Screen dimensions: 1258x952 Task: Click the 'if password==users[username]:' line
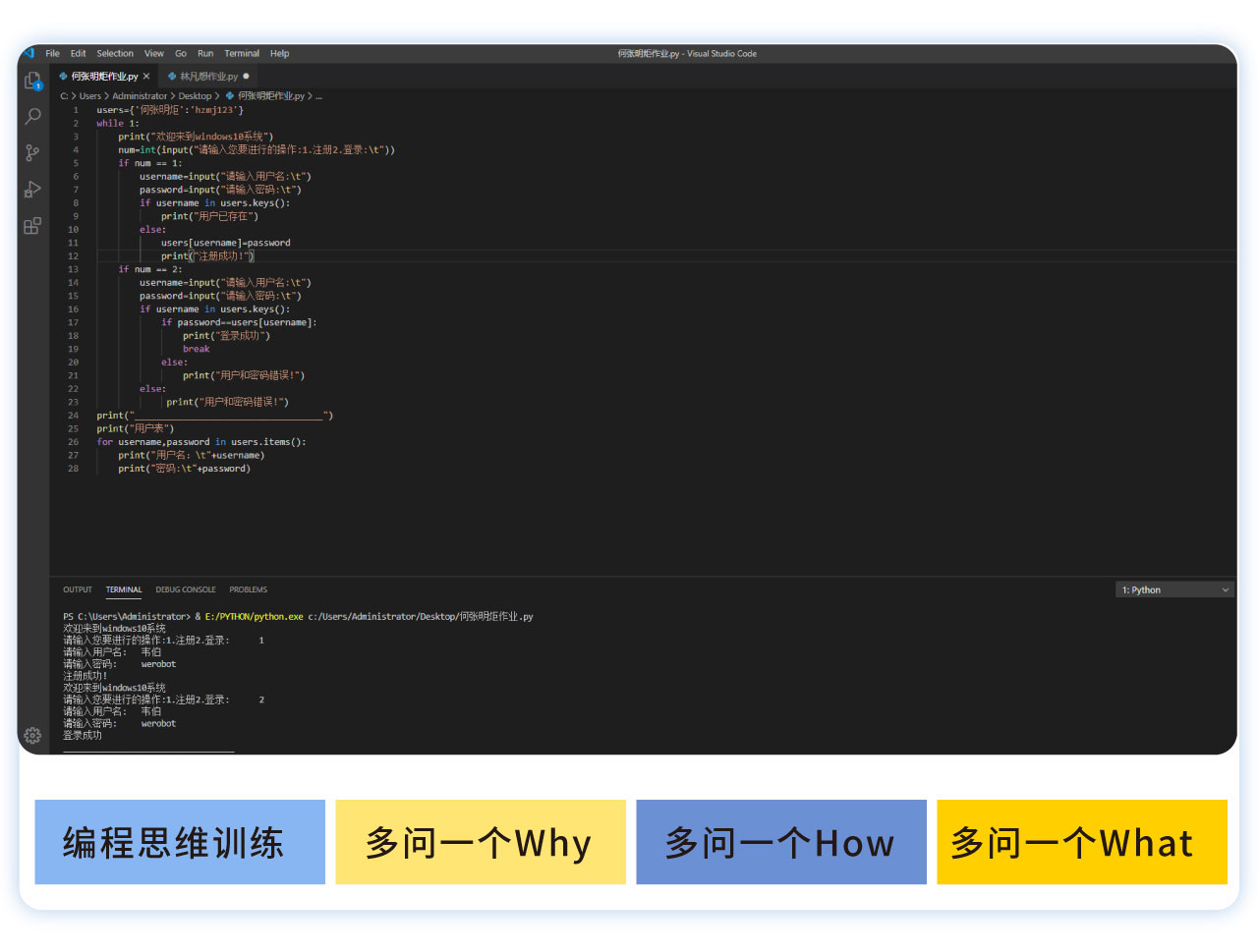[239, 322]
